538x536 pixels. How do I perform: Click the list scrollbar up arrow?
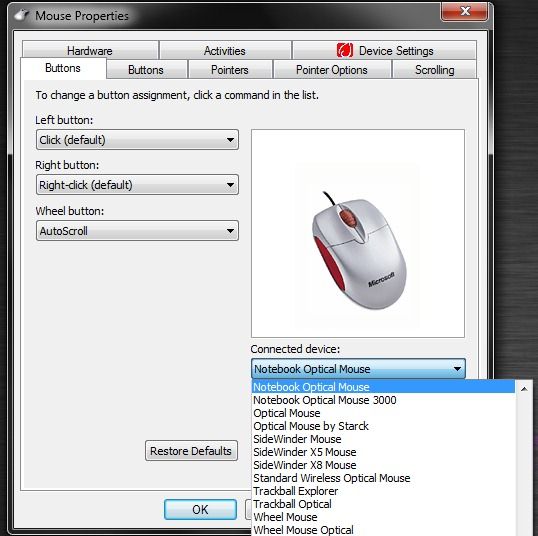(524, 389)
